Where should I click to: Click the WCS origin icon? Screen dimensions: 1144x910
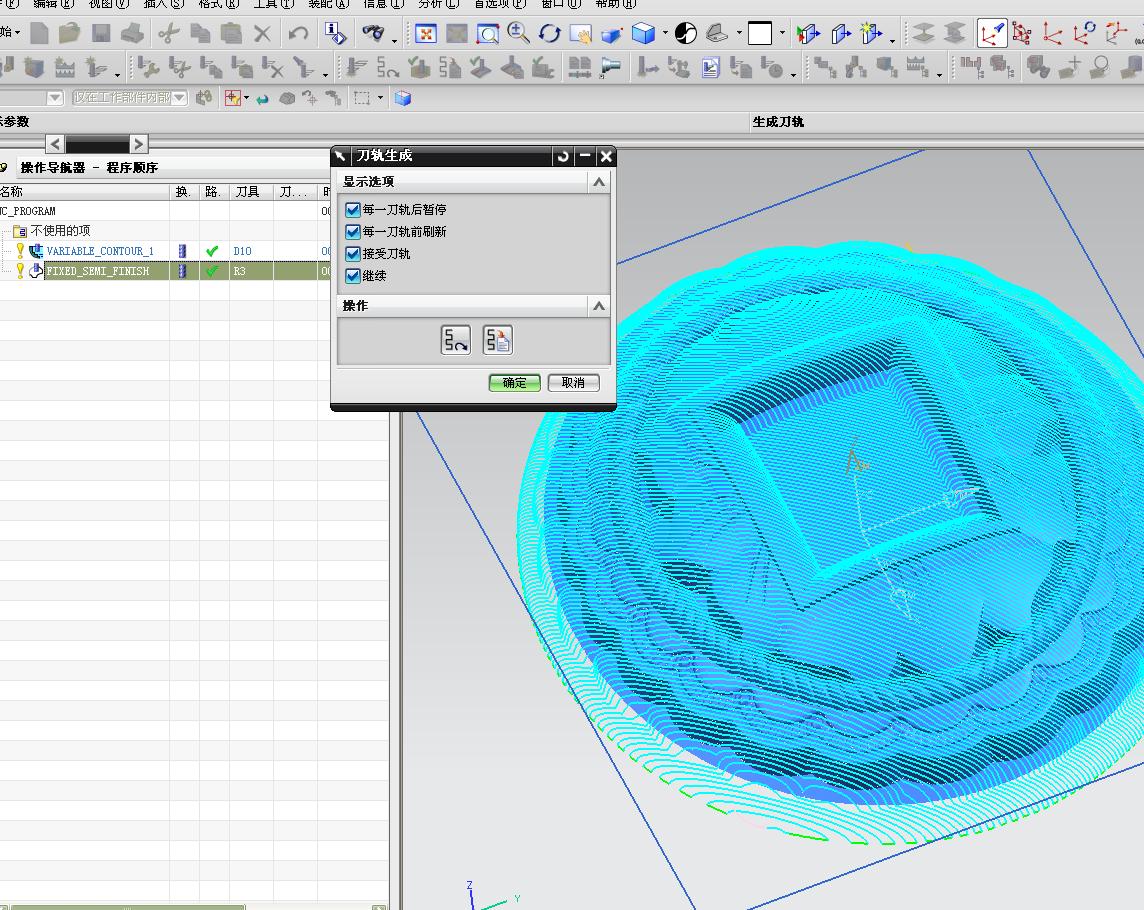coord(1052,34)
